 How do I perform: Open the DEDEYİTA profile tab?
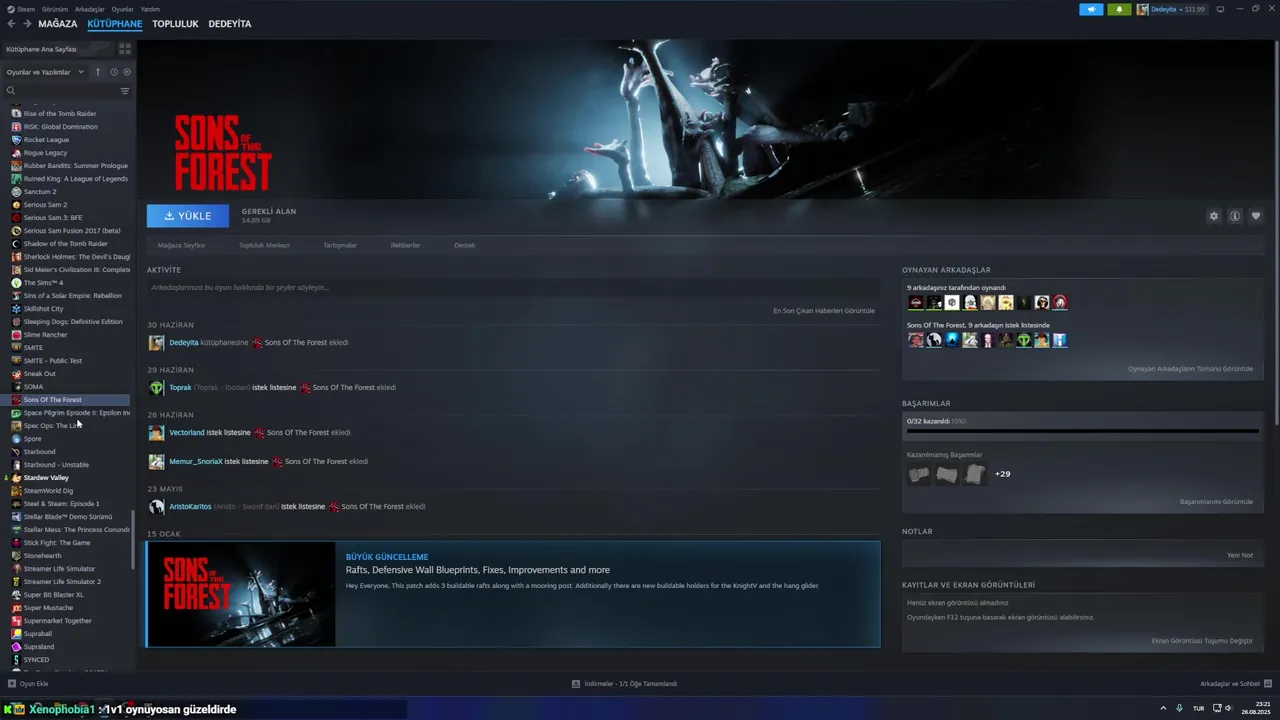[x=230, y=23]
